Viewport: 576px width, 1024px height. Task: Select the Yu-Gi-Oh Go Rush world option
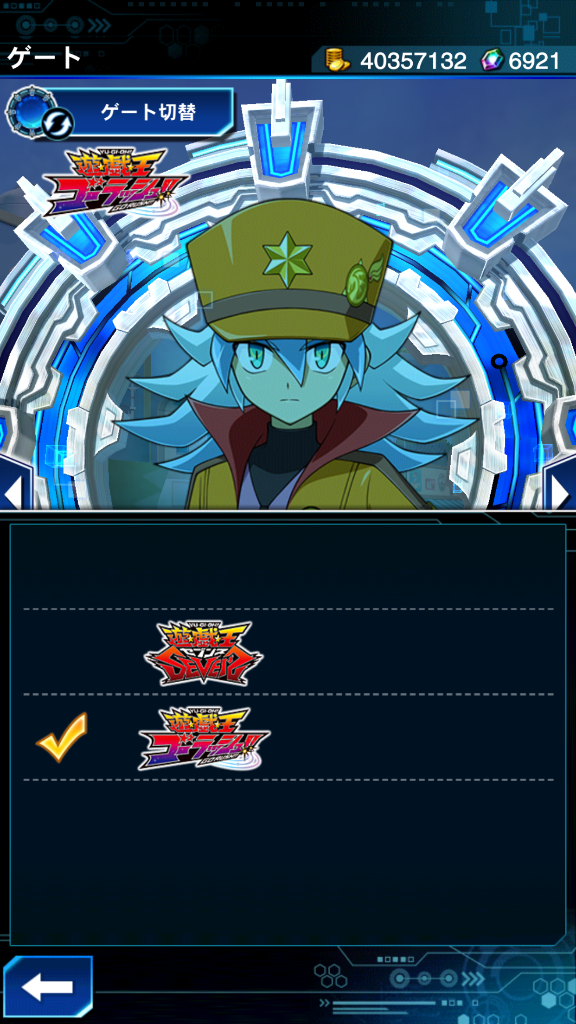pyautogui.click(x=288, y=737)
